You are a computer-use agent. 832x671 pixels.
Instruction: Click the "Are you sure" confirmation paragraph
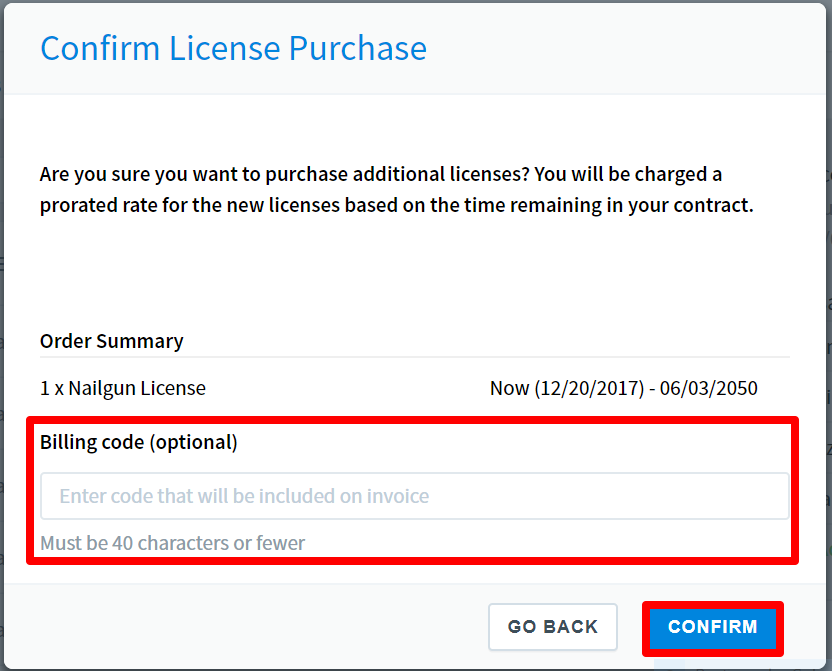[x=380, y=174]
